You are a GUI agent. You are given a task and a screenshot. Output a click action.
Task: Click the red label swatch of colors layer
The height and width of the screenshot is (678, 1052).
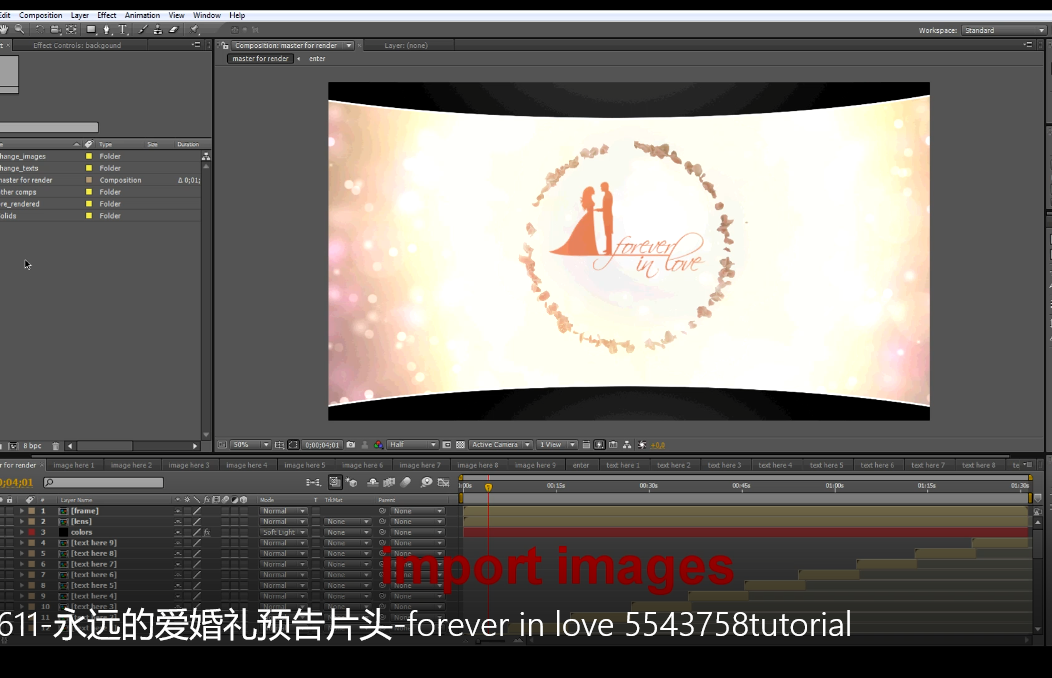coord(31,533)
